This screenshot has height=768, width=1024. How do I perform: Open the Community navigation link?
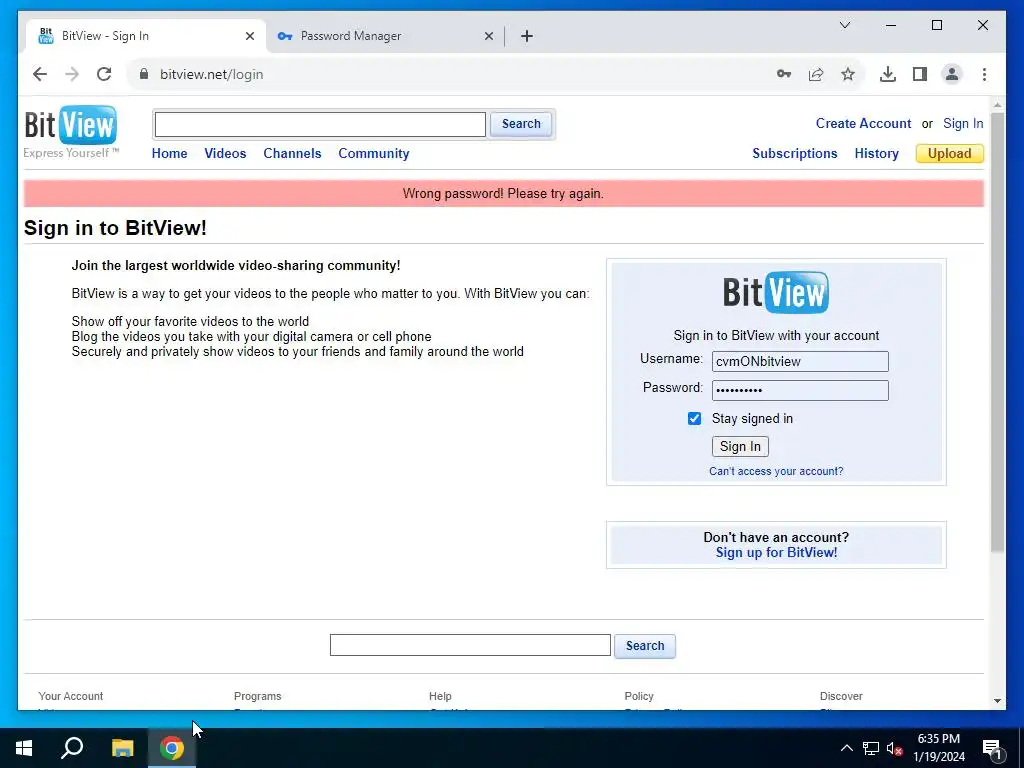point(374,153)
